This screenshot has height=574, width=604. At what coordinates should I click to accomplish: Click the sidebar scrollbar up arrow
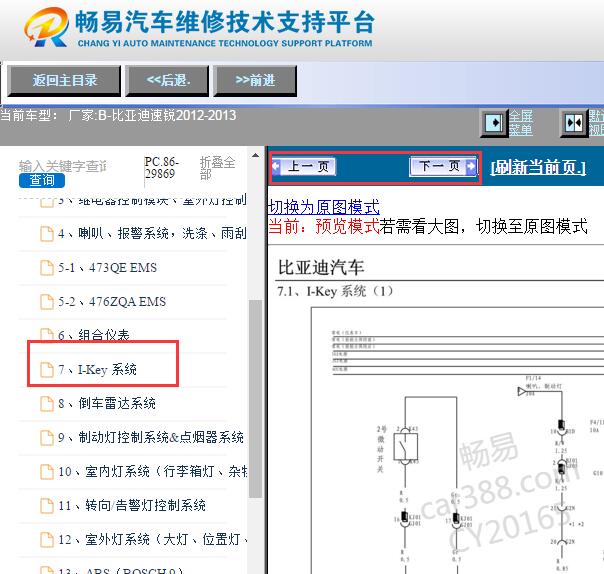pos(255,155)
